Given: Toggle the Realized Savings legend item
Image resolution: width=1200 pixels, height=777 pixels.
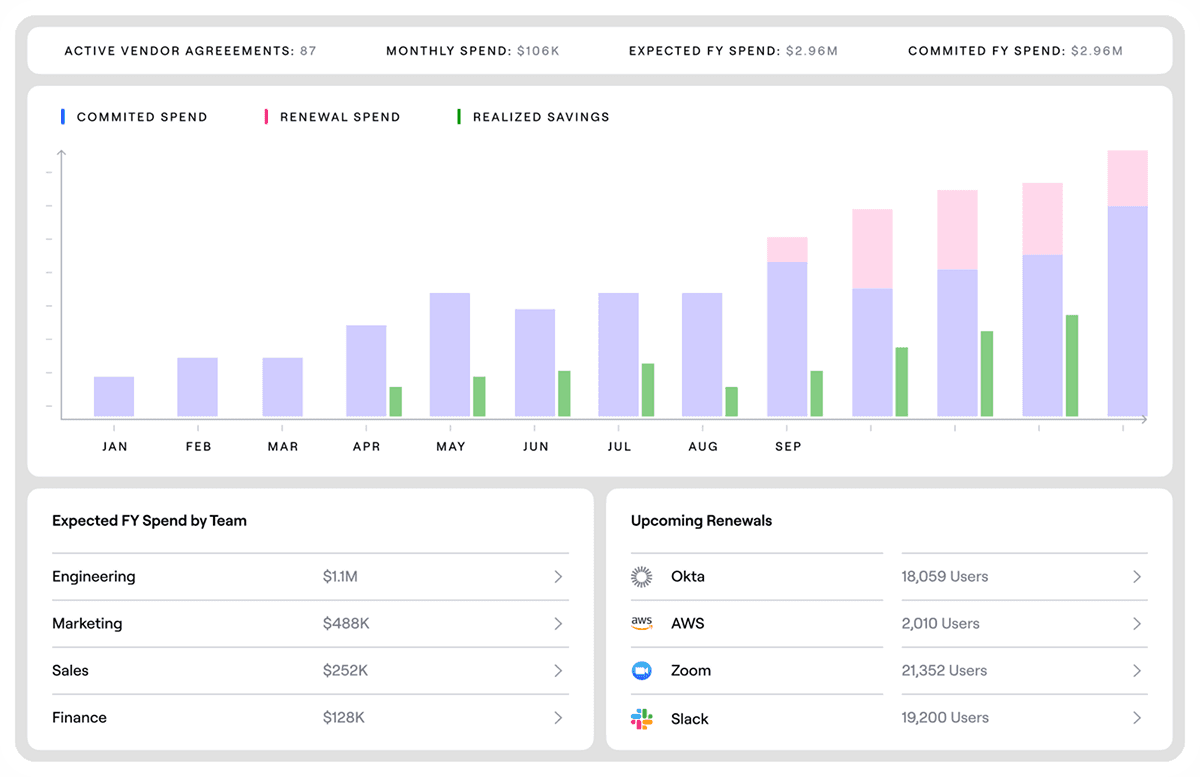Looking at the screenshot, I should [x=533, y=117].
